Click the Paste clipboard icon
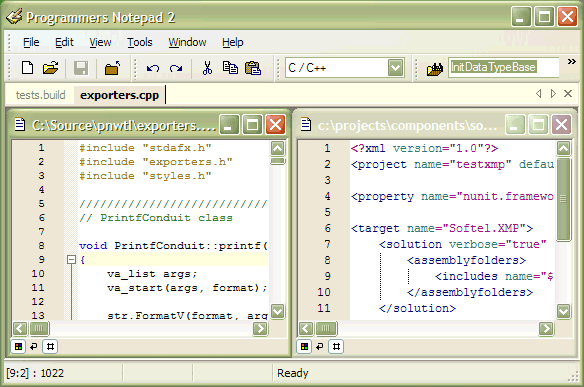The height and width of the screenshot is (387, 584). point(253,68)
